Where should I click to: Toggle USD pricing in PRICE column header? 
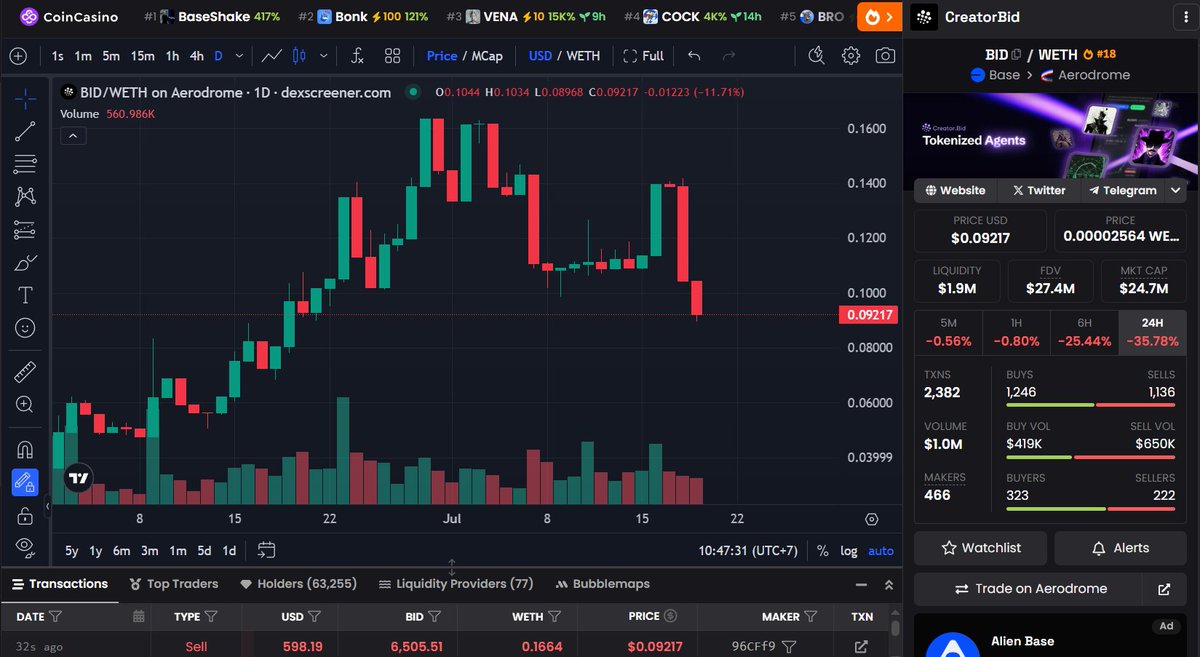(671, 617)
